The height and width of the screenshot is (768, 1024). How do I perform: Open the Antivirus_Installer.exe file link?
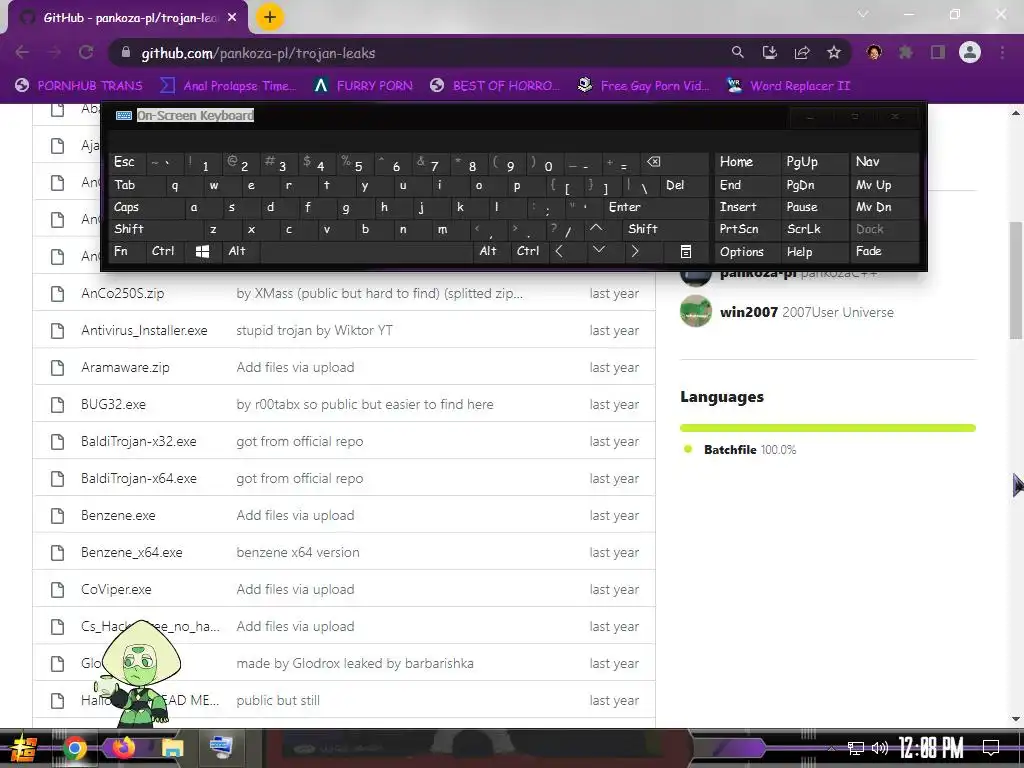[144, 330]
